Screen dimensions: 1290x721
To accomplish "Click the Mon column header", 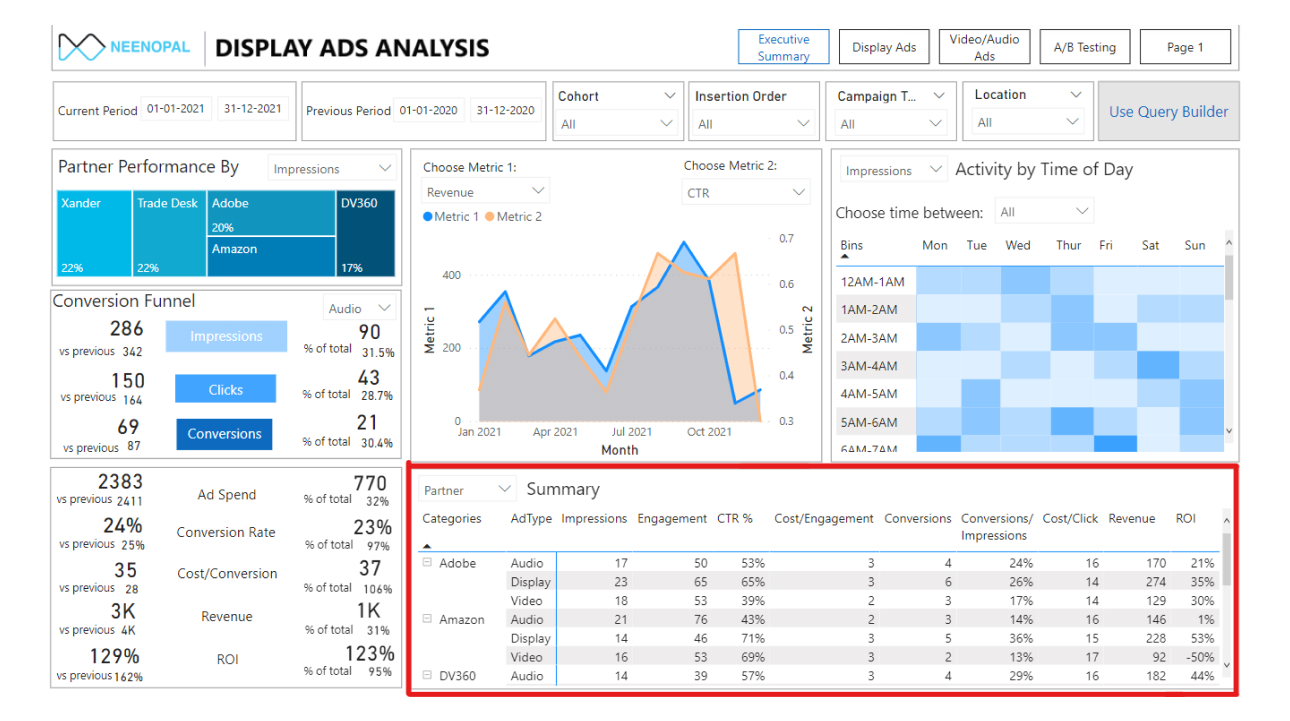I will click(x=935, y=245).
